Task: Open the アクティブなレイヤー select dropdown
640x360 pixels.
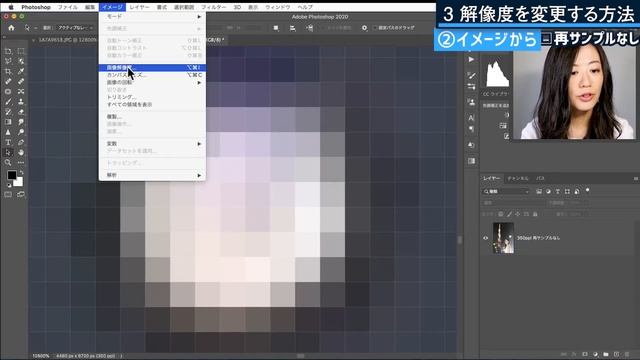Action: [x=76, y=28]
